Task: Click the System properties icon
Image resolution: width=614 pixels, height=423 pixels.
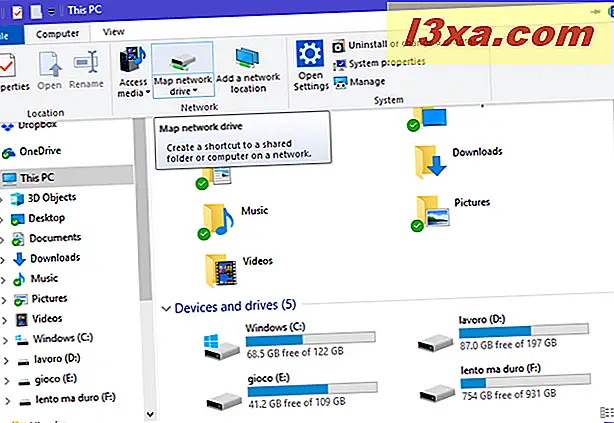Action: coord(340,64)
